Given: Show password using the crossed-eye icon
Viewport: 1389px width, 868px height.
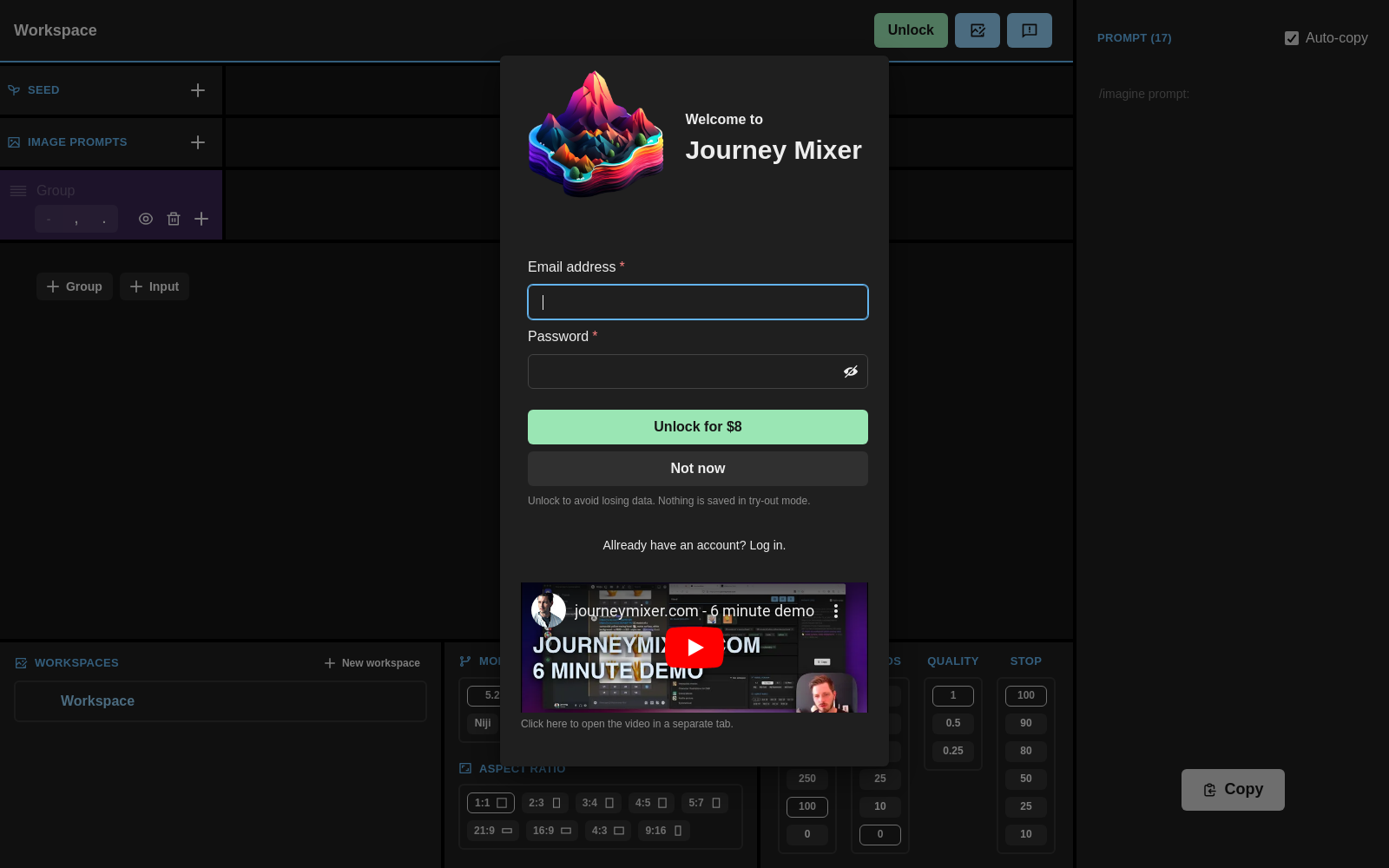Looking at the screenshot, I should coord(851,372).
